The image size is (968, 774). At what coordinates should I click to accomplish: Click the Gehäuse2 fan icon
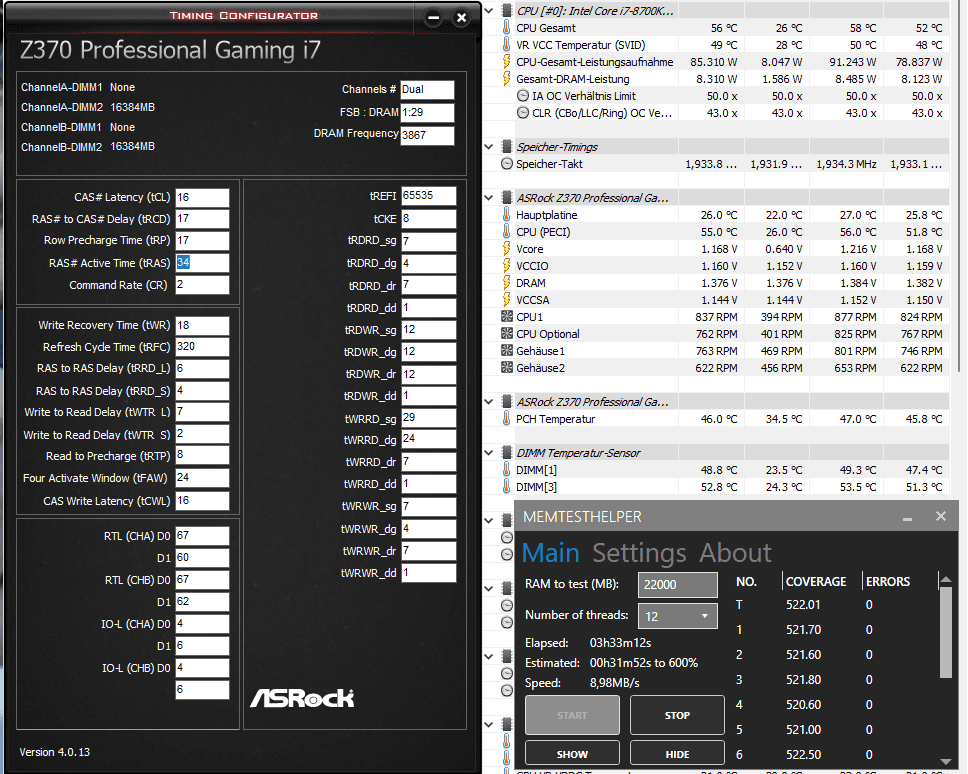(507, 368)
